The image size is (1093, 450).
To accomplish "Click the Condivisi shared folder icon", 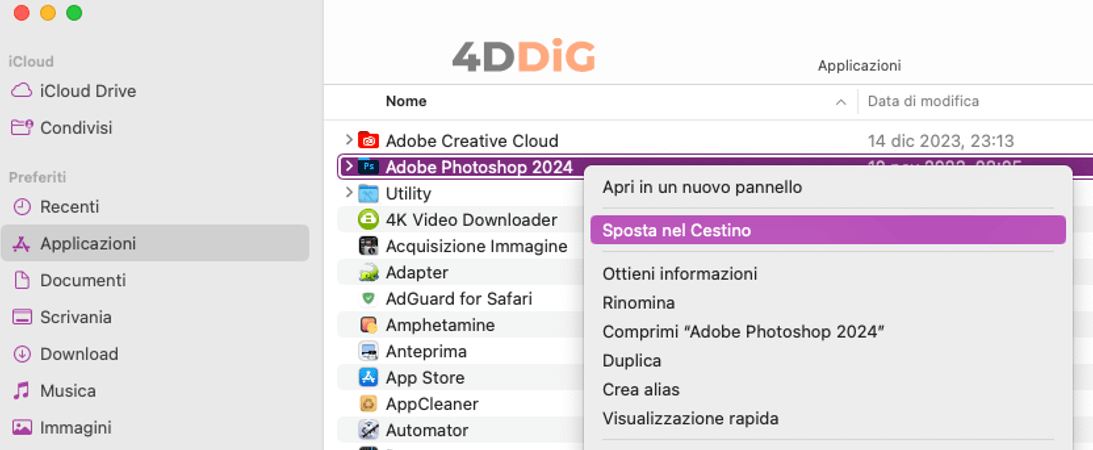I will 22,127.
